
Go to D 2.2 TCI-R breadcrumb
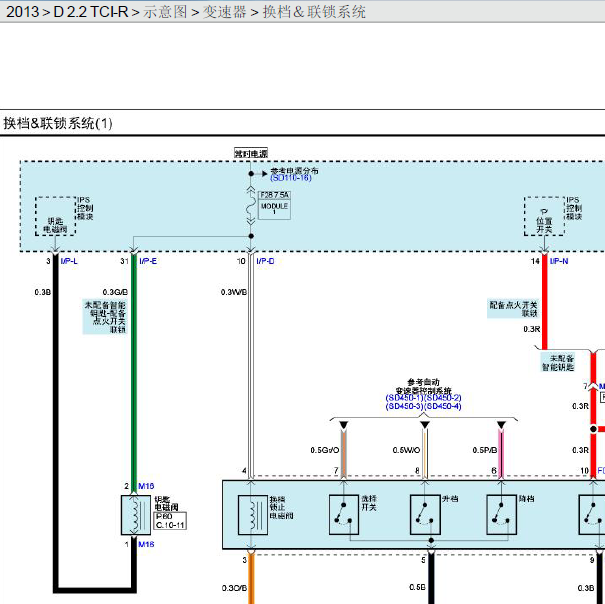91,12
